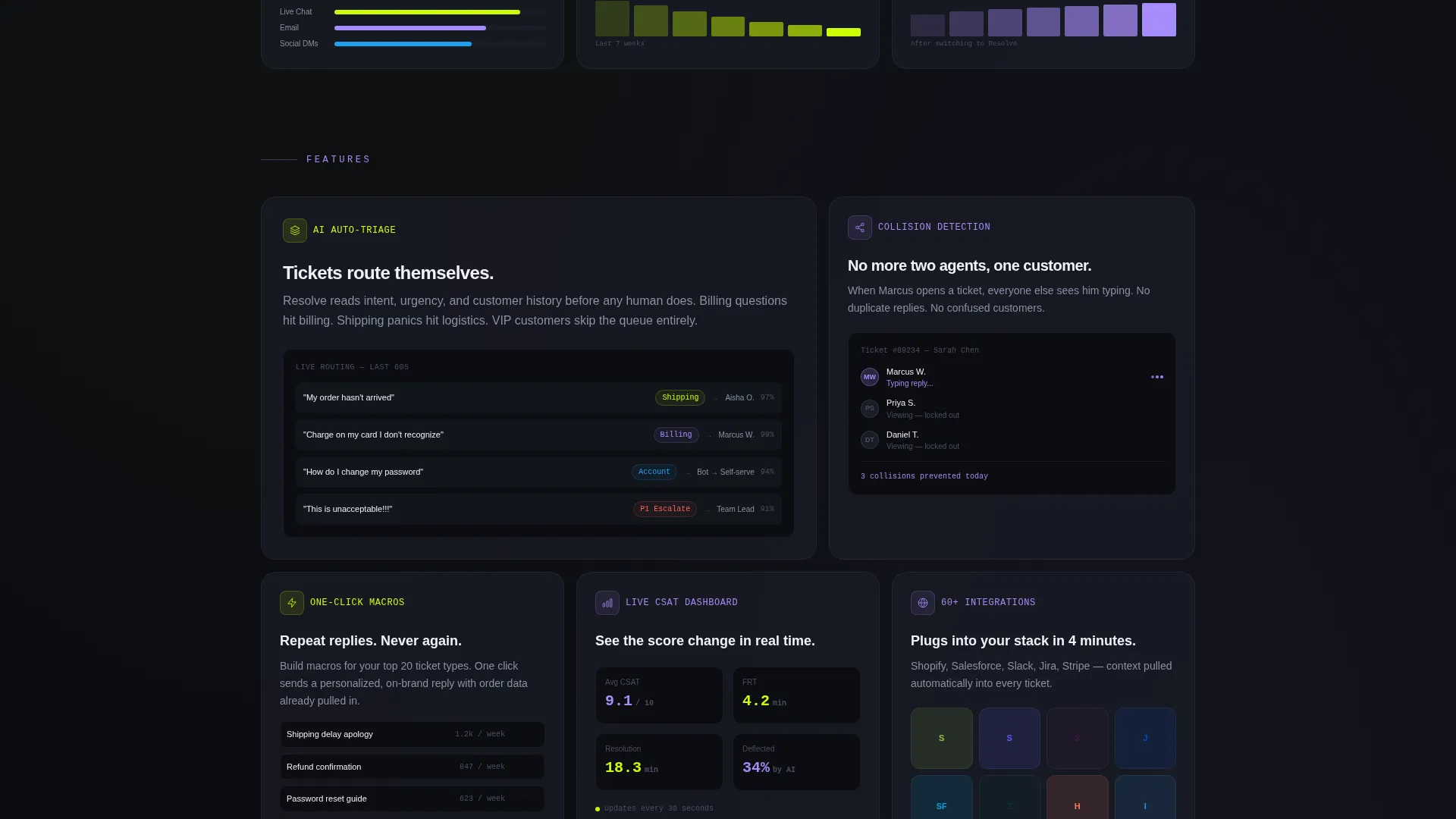Click "Plugs into your stack in 4 minutes."
Screen dimensions: 1456x819
pos(1023,642)
